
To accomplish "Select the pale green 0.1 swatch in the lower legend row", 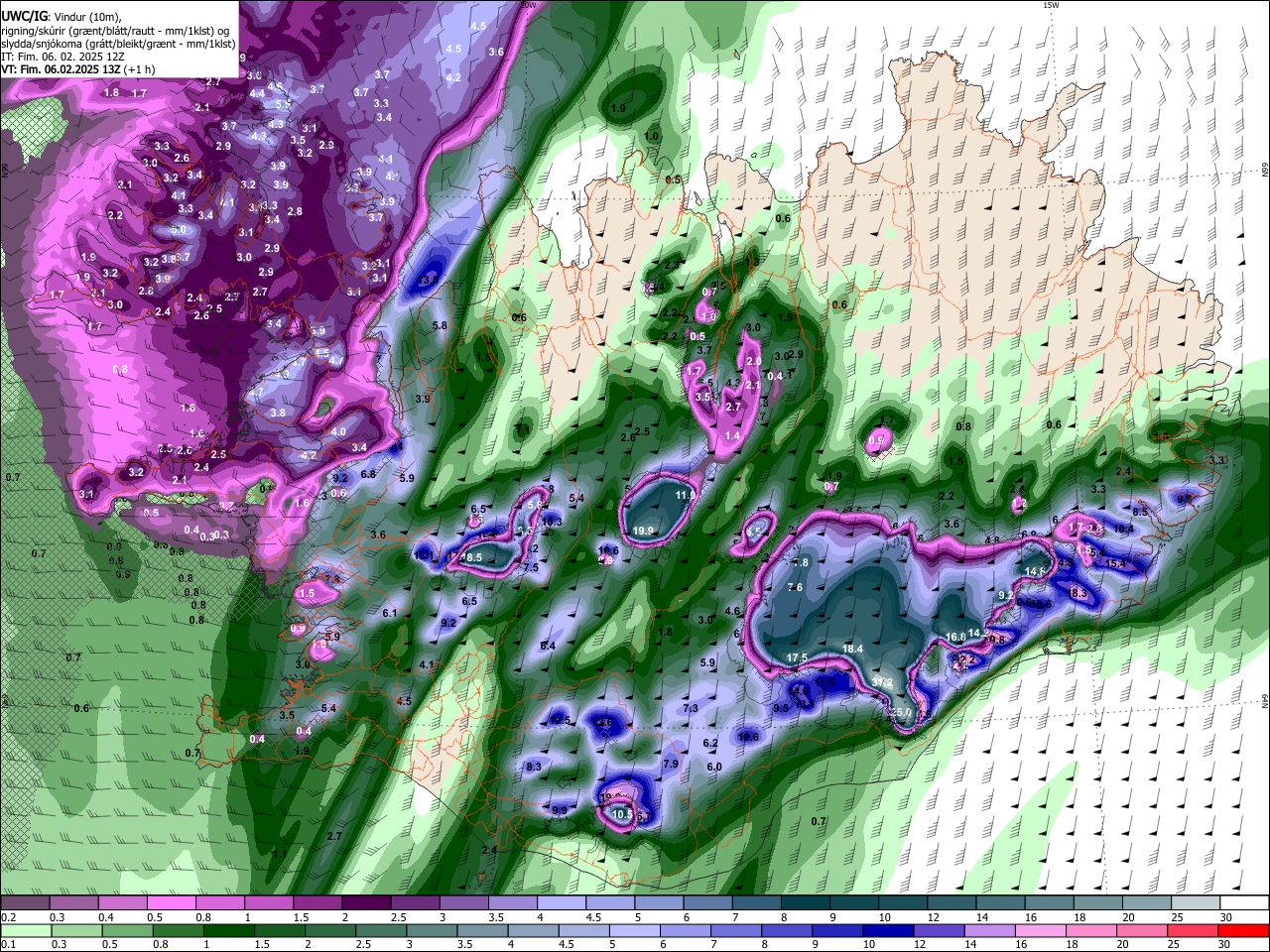I will click(x=25, y=930).
